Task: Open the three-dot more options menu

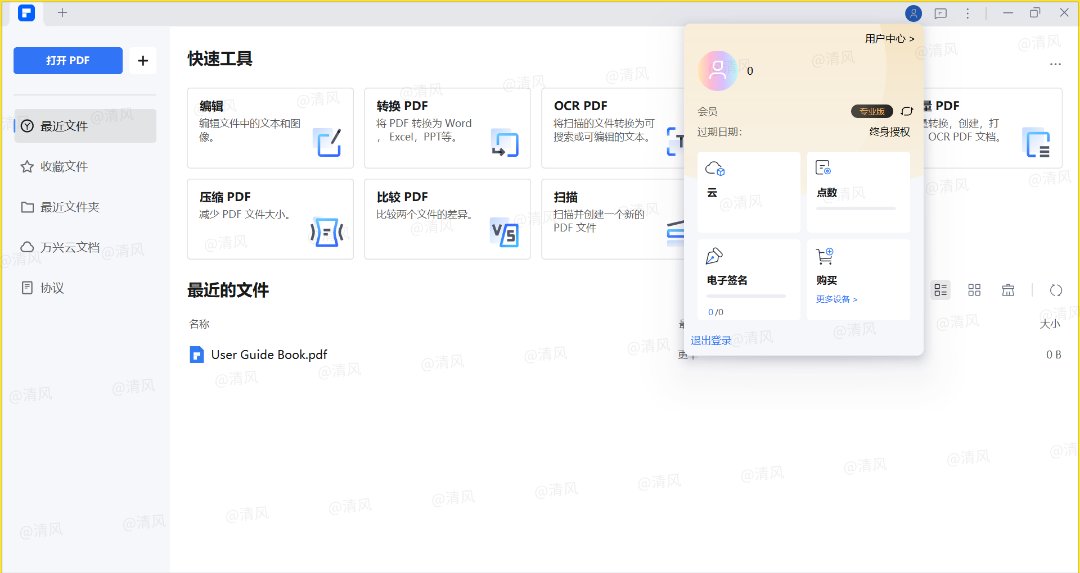Action: point(1055,64)
